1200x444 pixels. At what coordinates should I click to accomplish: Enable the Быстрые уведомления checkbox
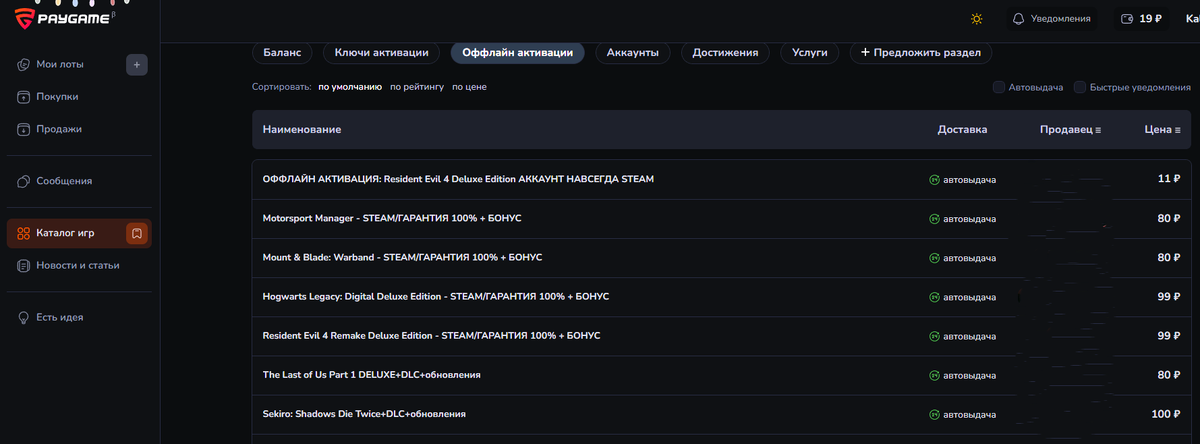1080,87
